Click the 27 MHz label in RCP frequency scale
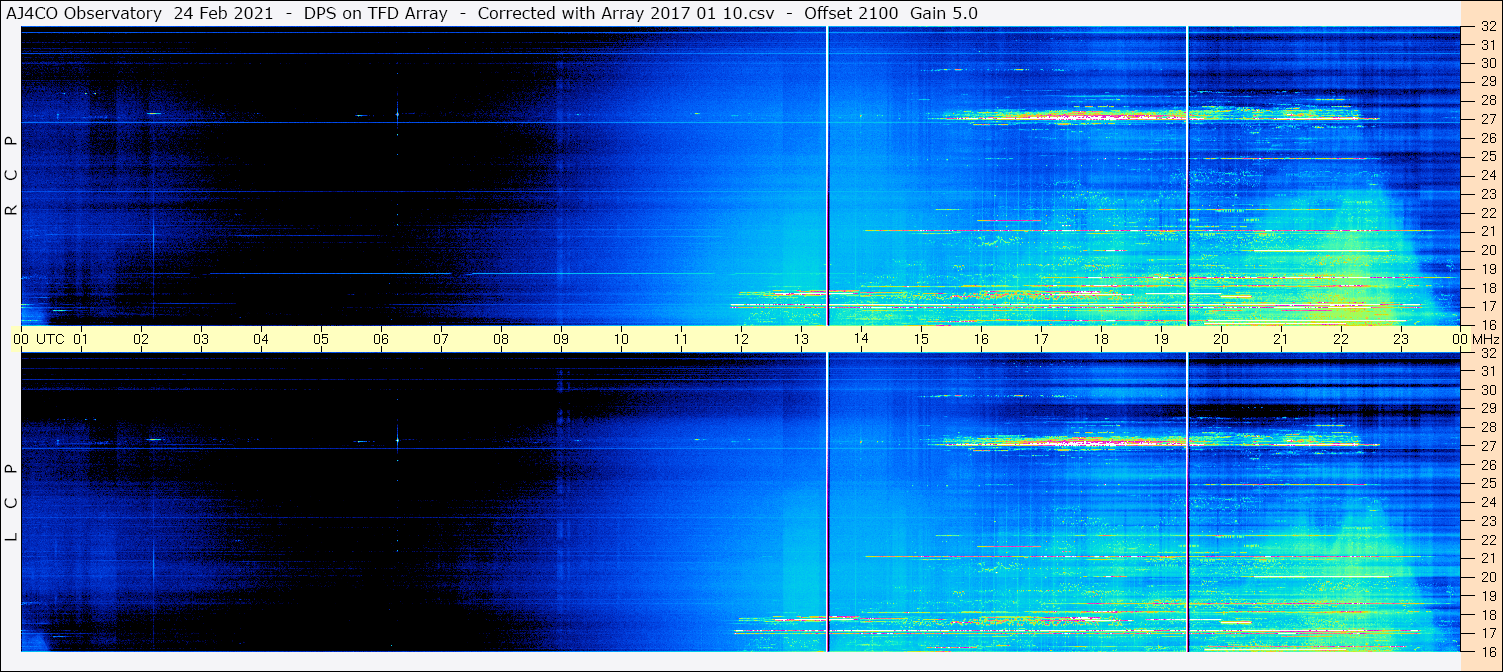This screenshot has width=1503, height=672. point(1487,119)
